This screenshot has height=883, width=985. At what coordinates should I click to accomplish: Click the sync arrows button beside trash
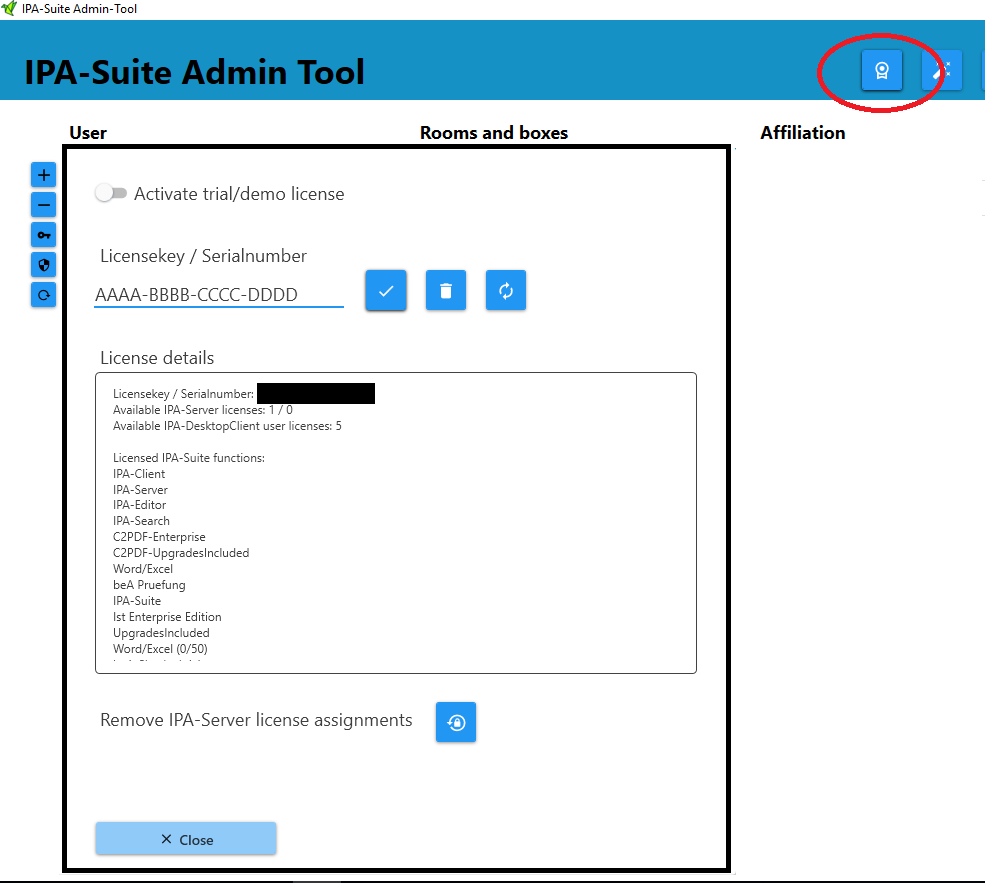click(x=506, y=291)
